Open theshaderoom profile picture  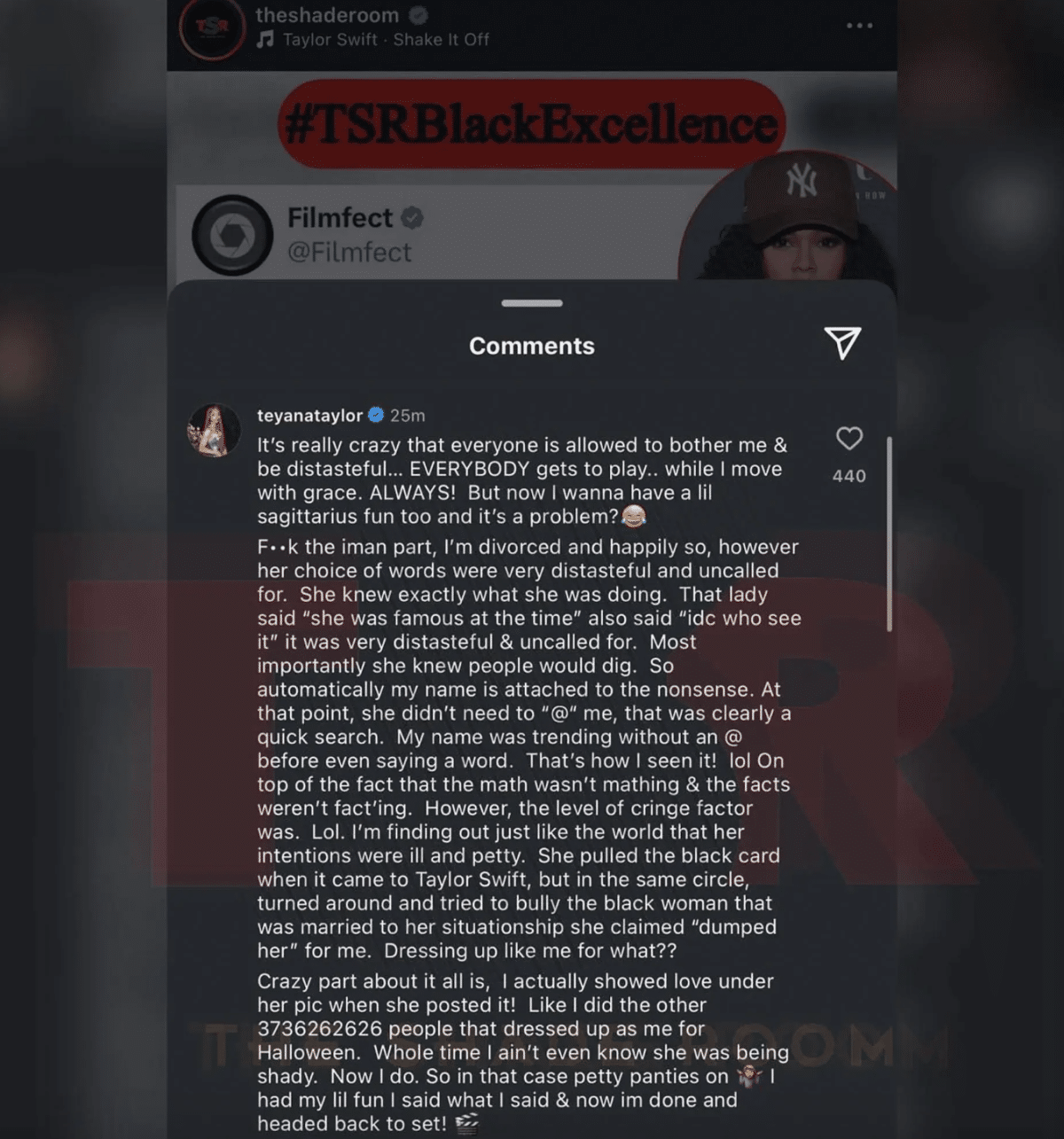pyautogui.click(x=212, y=29)
